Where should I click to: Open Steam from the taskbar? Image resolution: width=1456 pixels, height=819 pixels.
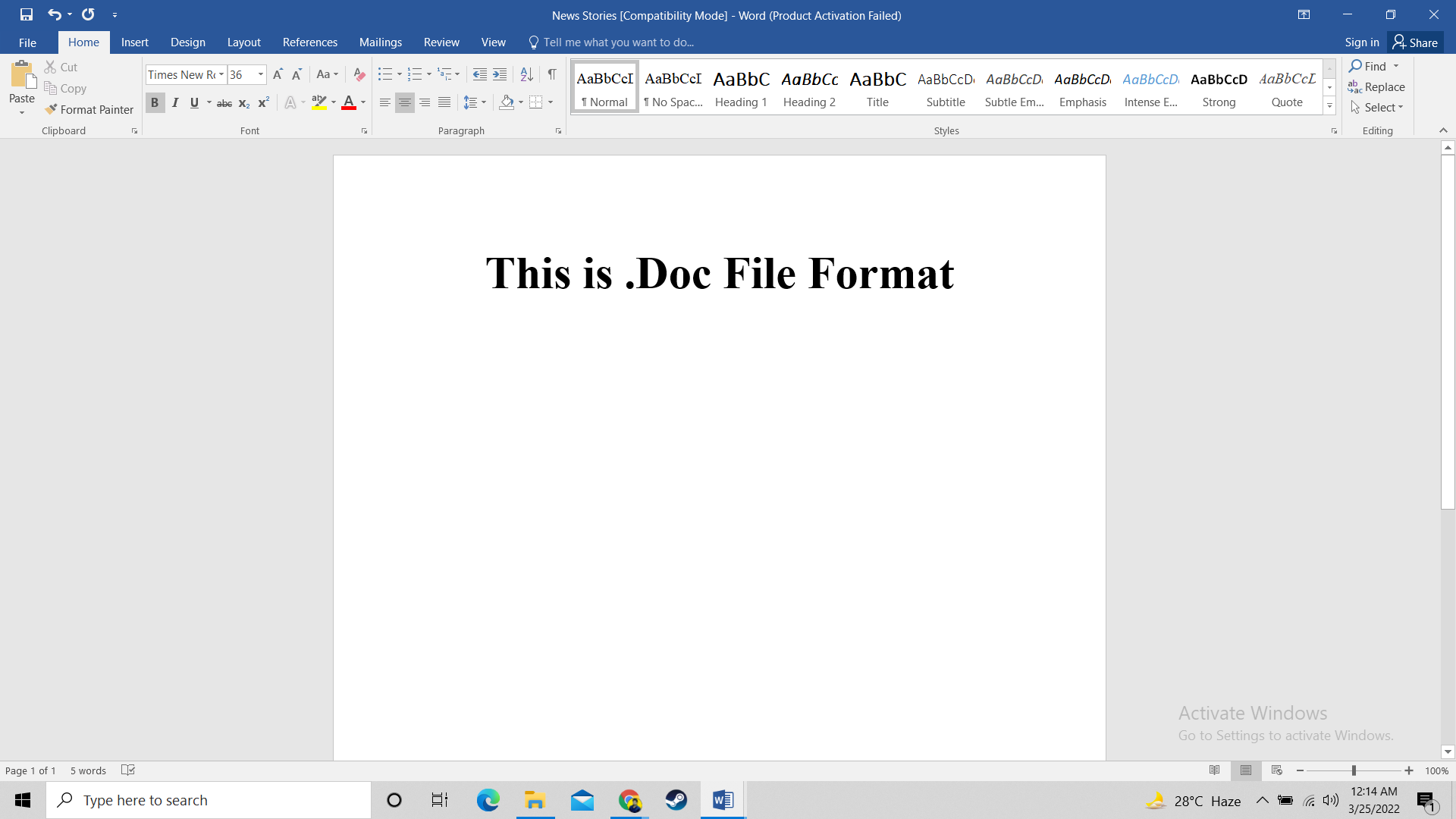[x=676, y=800]
